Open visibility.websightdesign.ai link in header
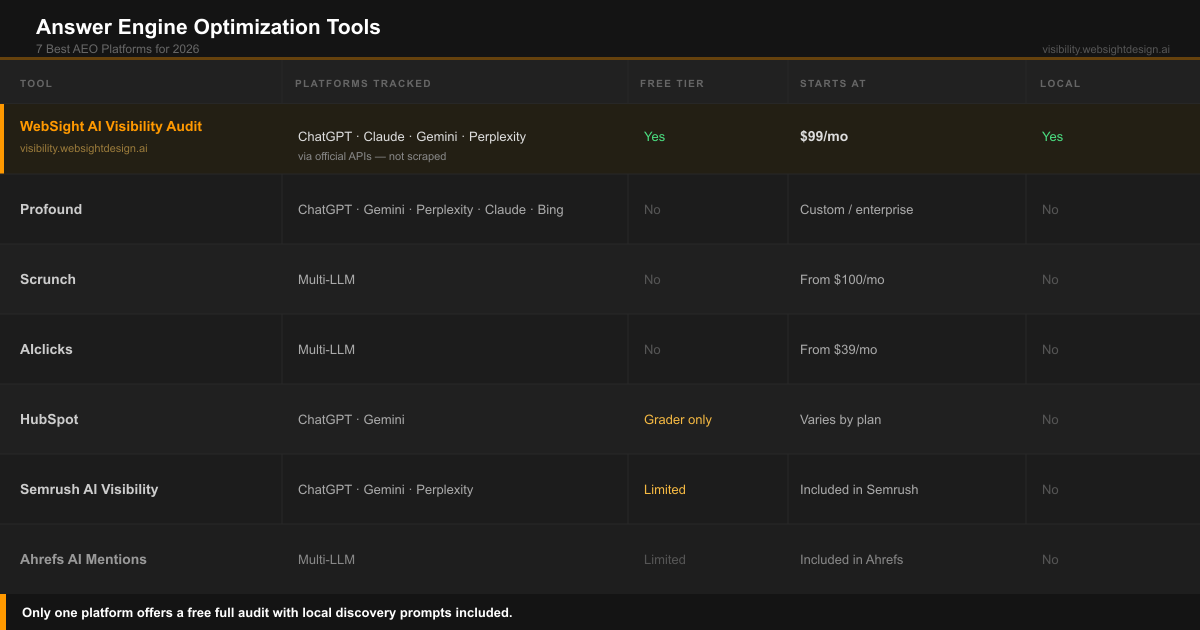Viewport: 1200px width, 630px height. tap(1106, 49)
